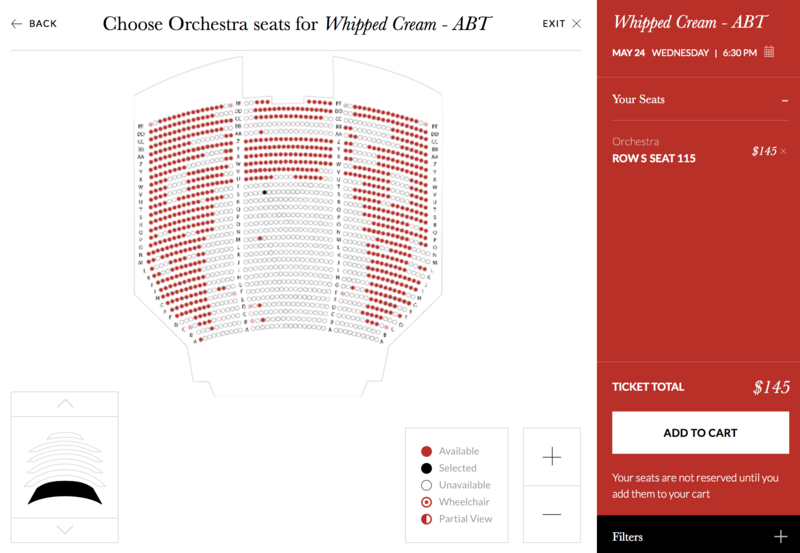This screenshot has width=800, height=553.
Task: Click the Whipped Cream - ABT sidebar title
Action: coord(690,22)
